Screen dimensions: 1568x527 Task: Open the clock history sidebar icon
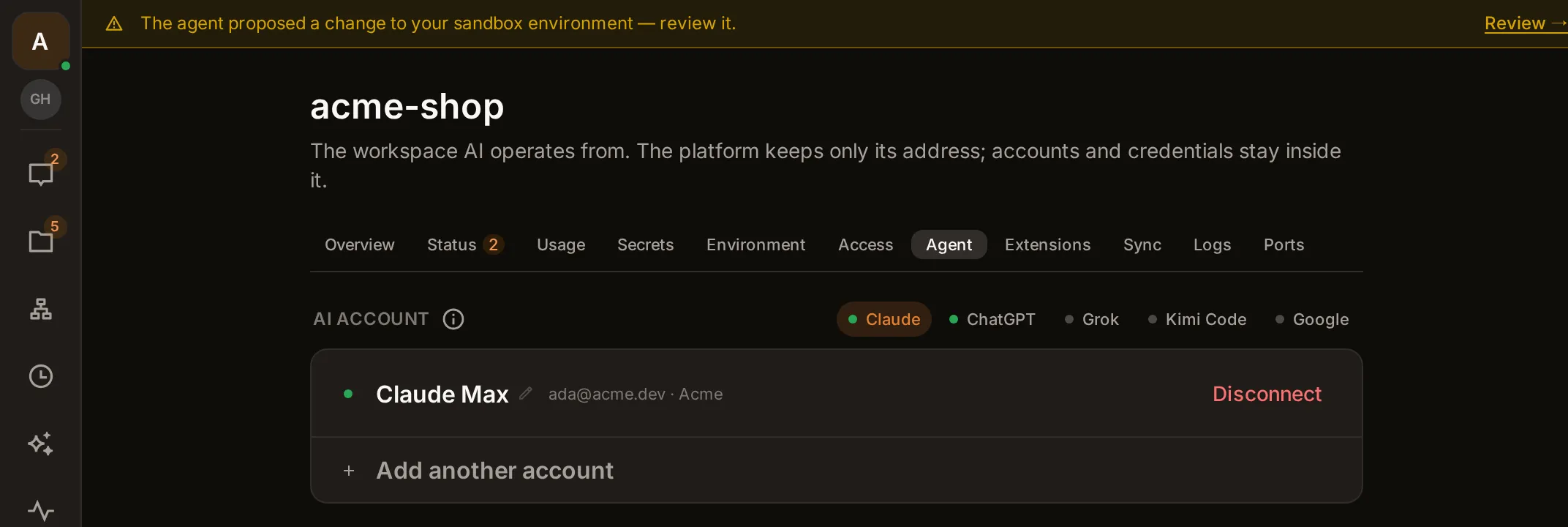41,376
